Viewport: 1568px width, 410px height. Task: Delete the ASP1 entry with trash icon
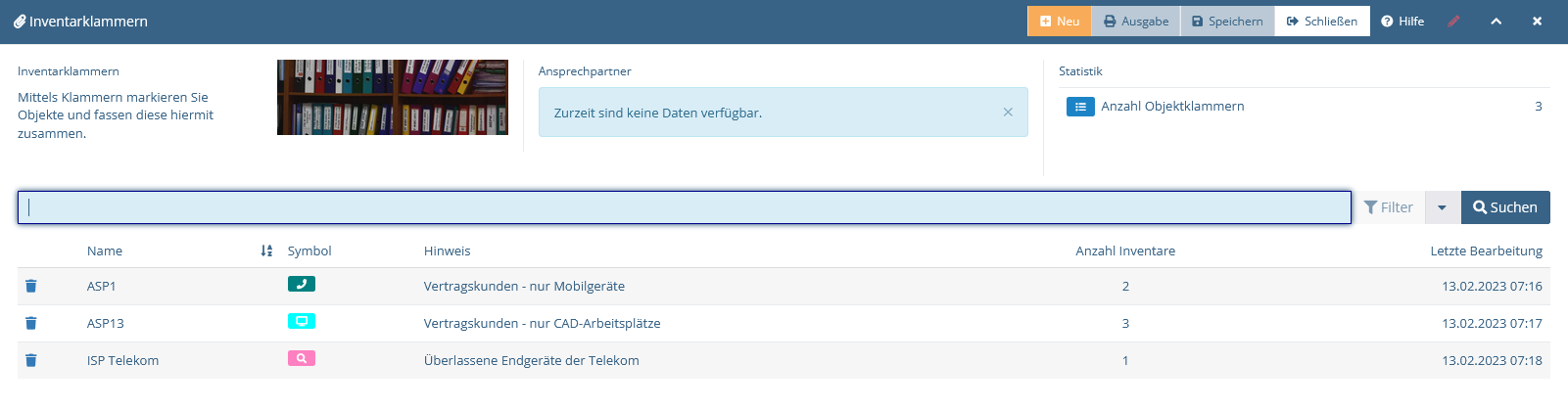point(30,286)
